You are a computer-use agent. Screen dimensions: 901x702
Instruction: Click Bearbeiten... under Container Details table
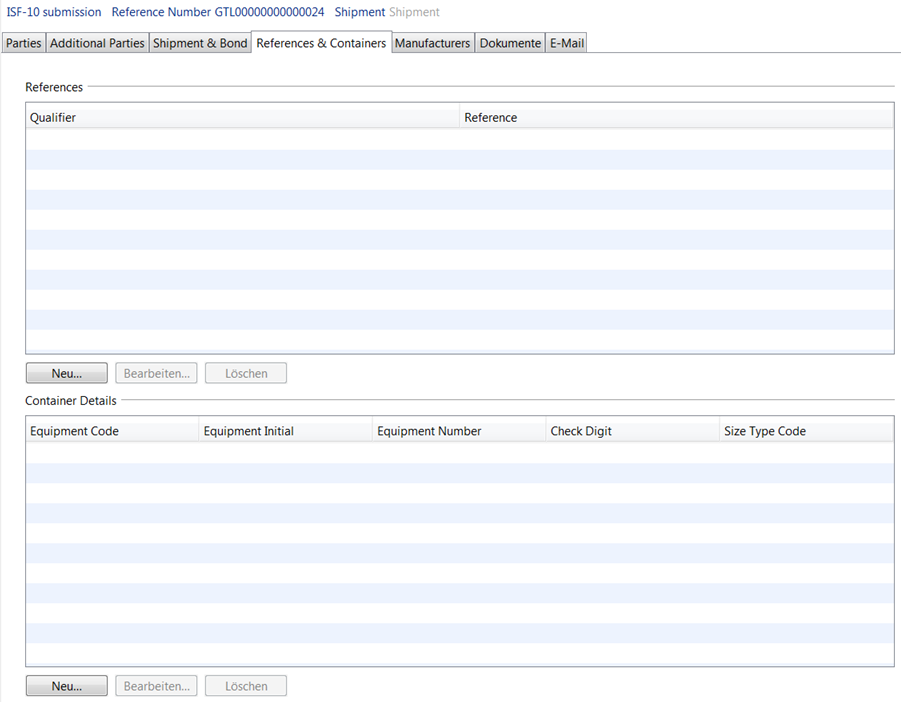[x=156, y=686]
